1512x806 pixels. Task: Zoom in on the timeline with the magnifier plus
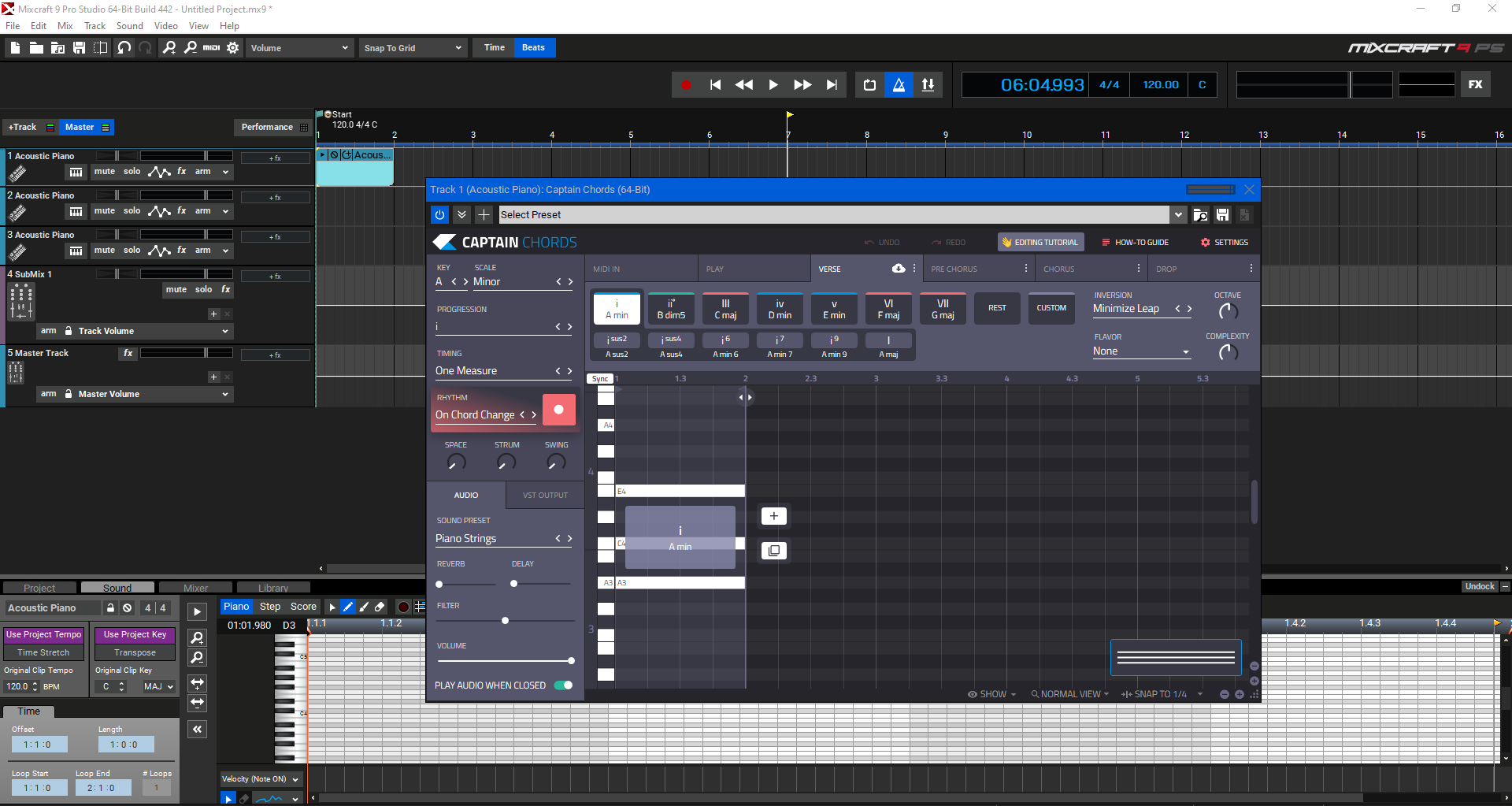169,48
